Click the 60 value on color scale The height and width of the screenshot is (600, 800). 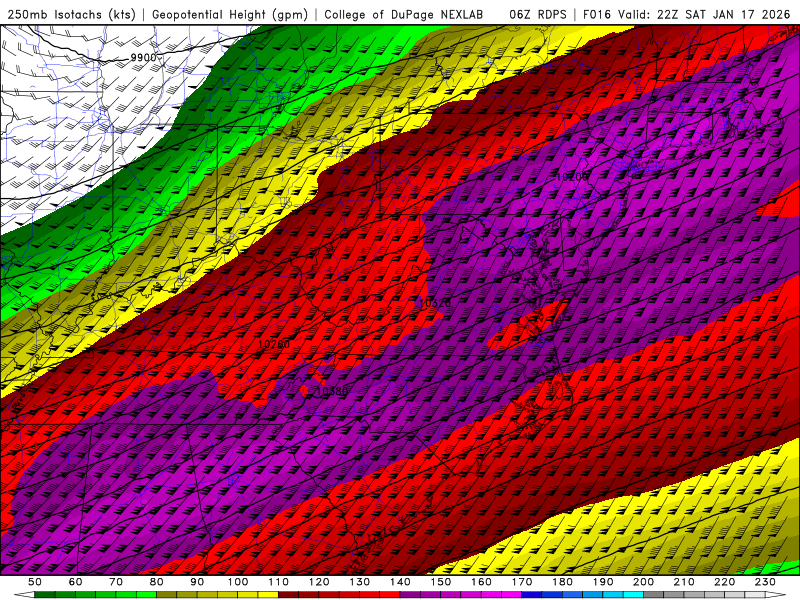click(76, 582)
